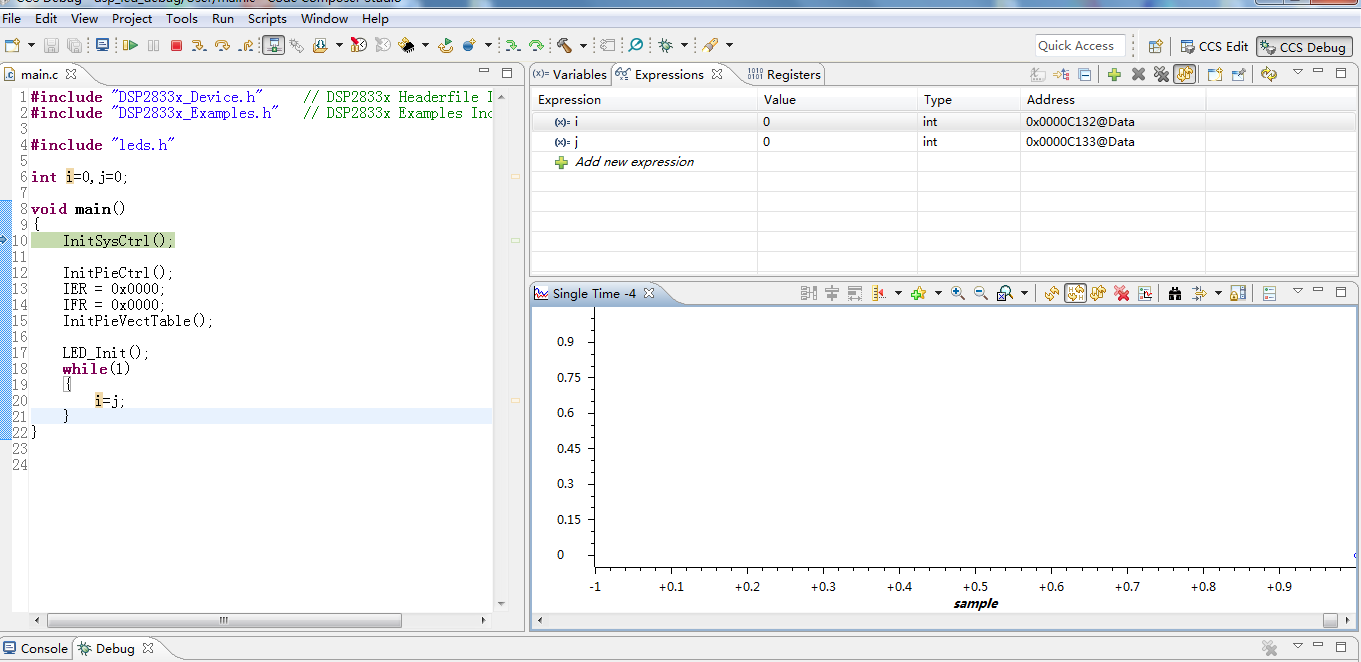The height and width of the screenshot is (662, 1361).
Task: Click the Resume (green play) debug button
Action: point(130,45)
